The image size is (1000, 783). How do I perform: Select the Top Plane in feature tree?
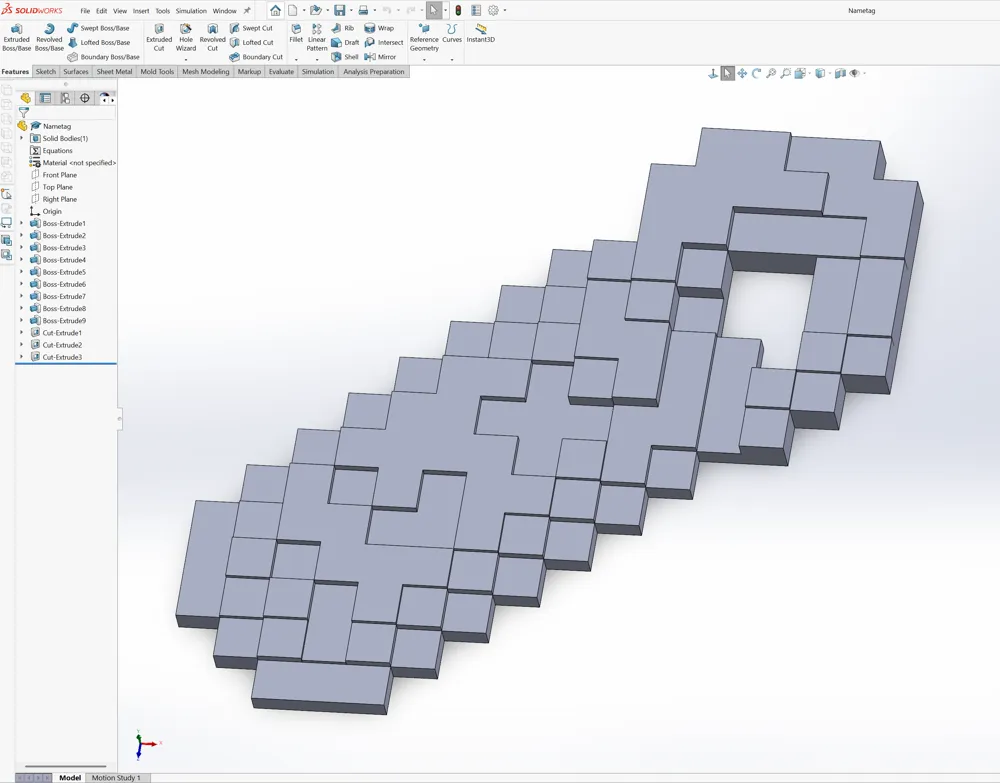tap(52, 187)
